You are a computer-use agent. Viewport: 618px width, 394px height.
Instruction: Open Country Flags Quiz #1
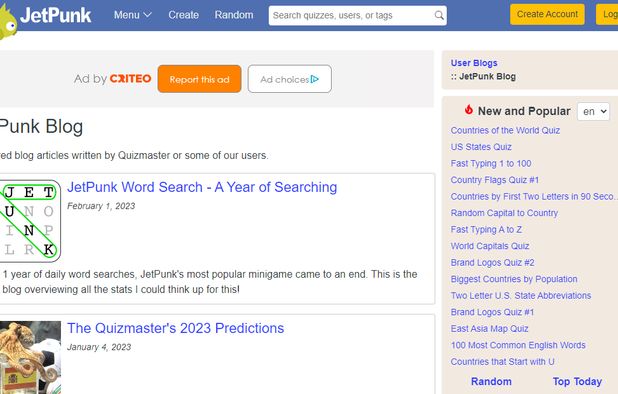click(x=495, y=180)
